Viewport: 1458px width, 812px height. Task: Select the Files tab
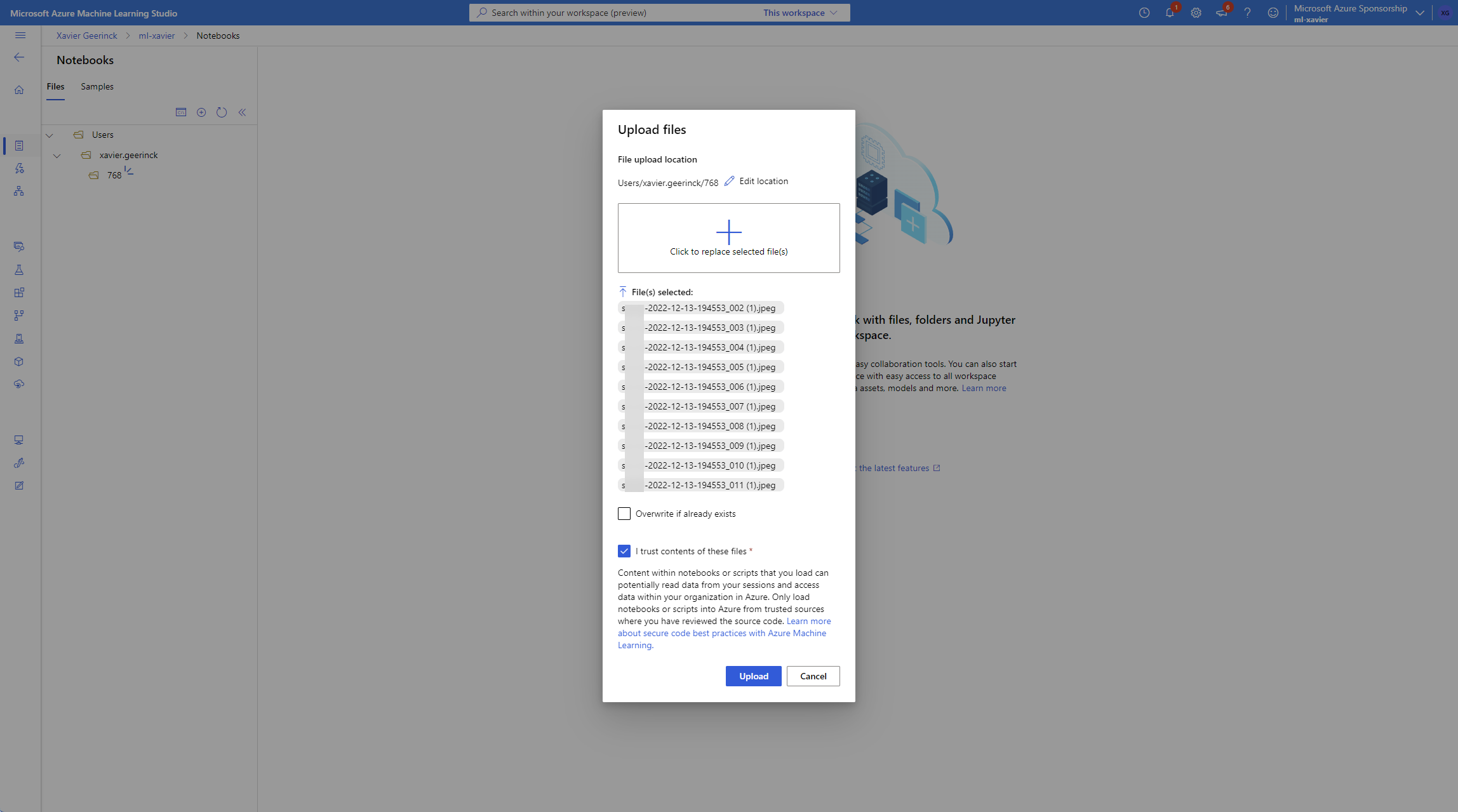pos(55,86)
